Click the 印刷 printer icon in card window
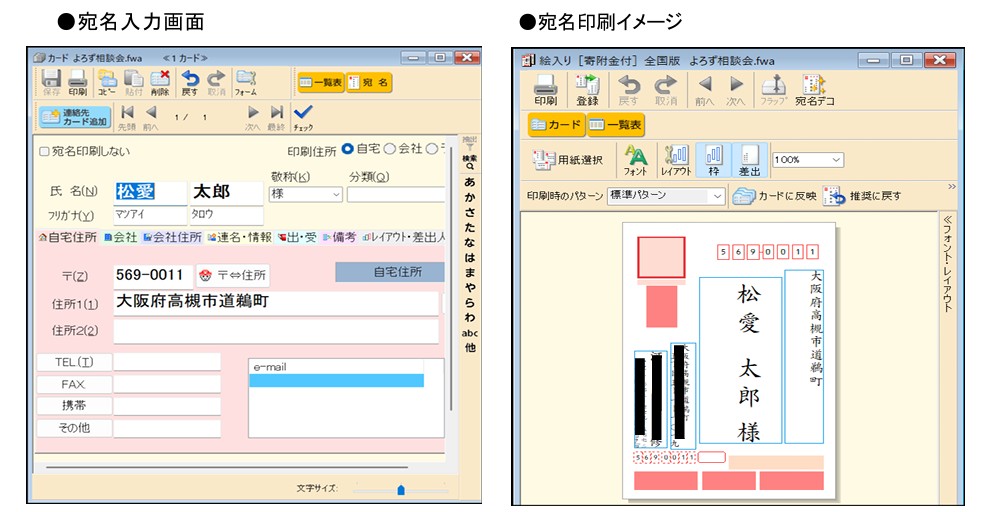Image resolution: width=992 pixels, height=512 pixels. point(77,82)
